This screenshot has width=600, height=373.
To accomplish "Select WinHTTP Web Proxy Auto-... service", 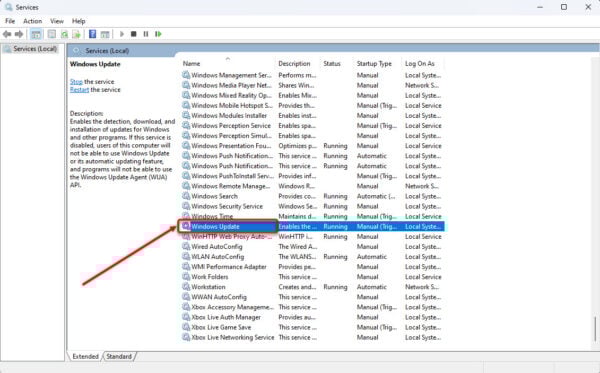I will [232, 236].
